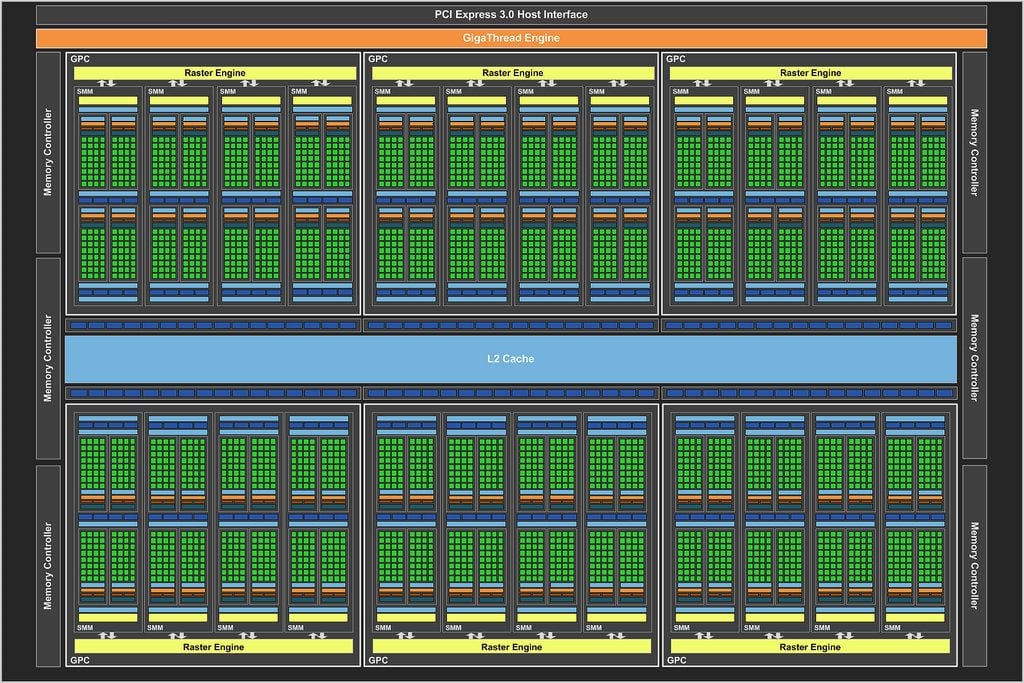Click the blue L2 Cache block

[511, 358]
